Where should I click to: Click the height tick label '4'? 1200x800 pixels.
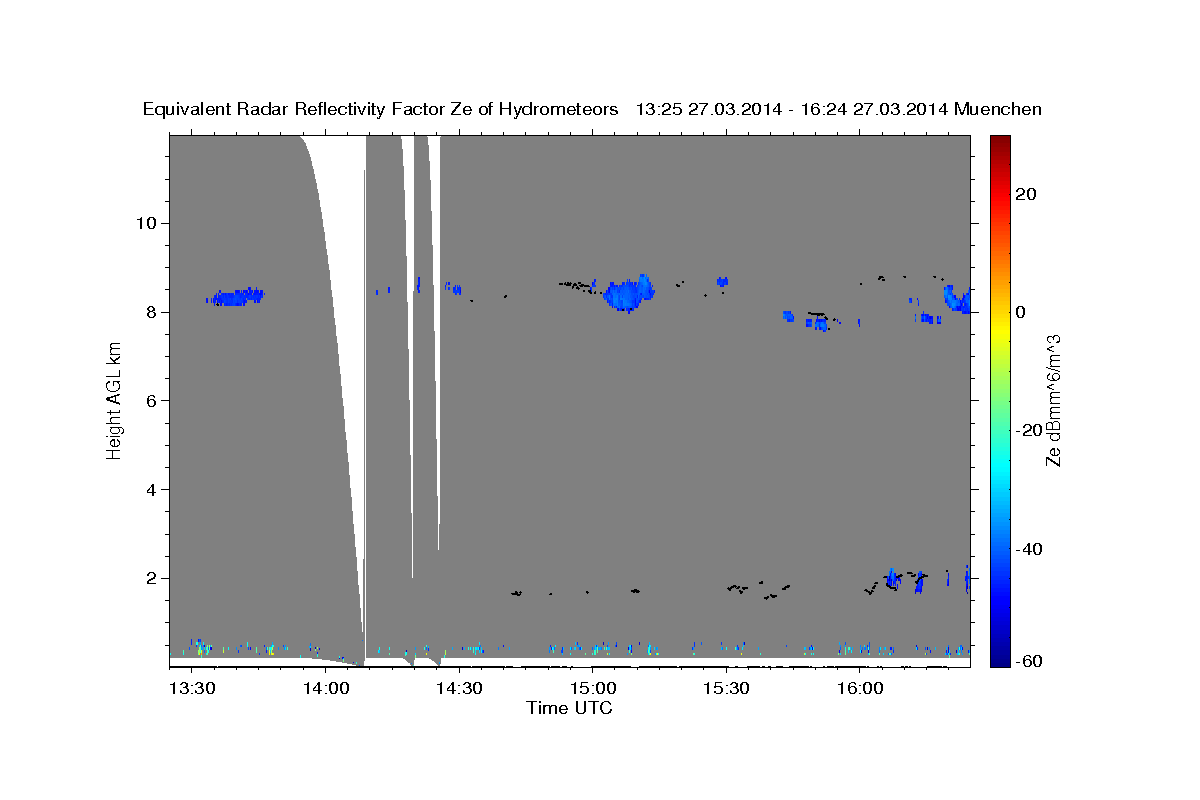pyautogui.click(x=151, y=490)
